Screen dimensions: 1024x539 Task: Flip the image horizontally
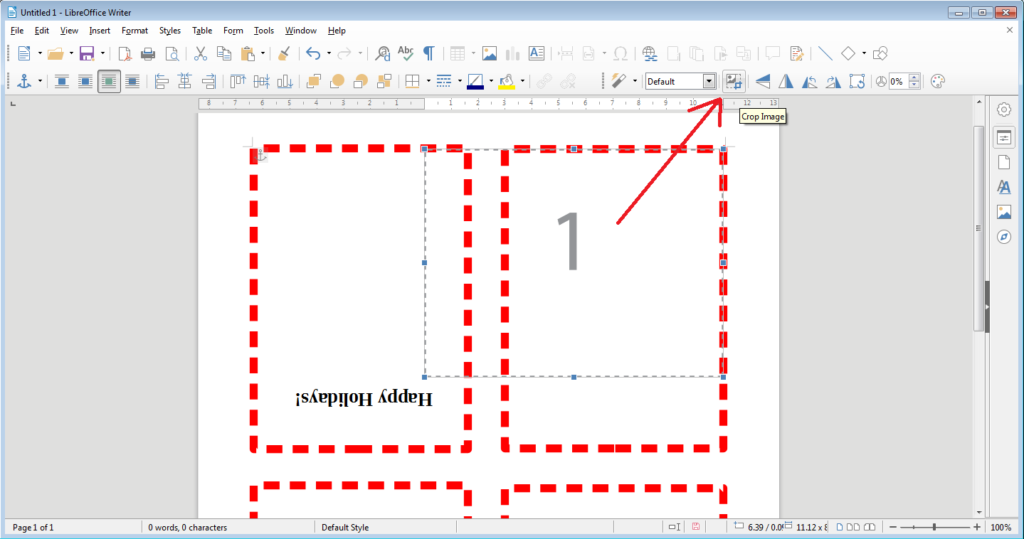coord(786,81)
